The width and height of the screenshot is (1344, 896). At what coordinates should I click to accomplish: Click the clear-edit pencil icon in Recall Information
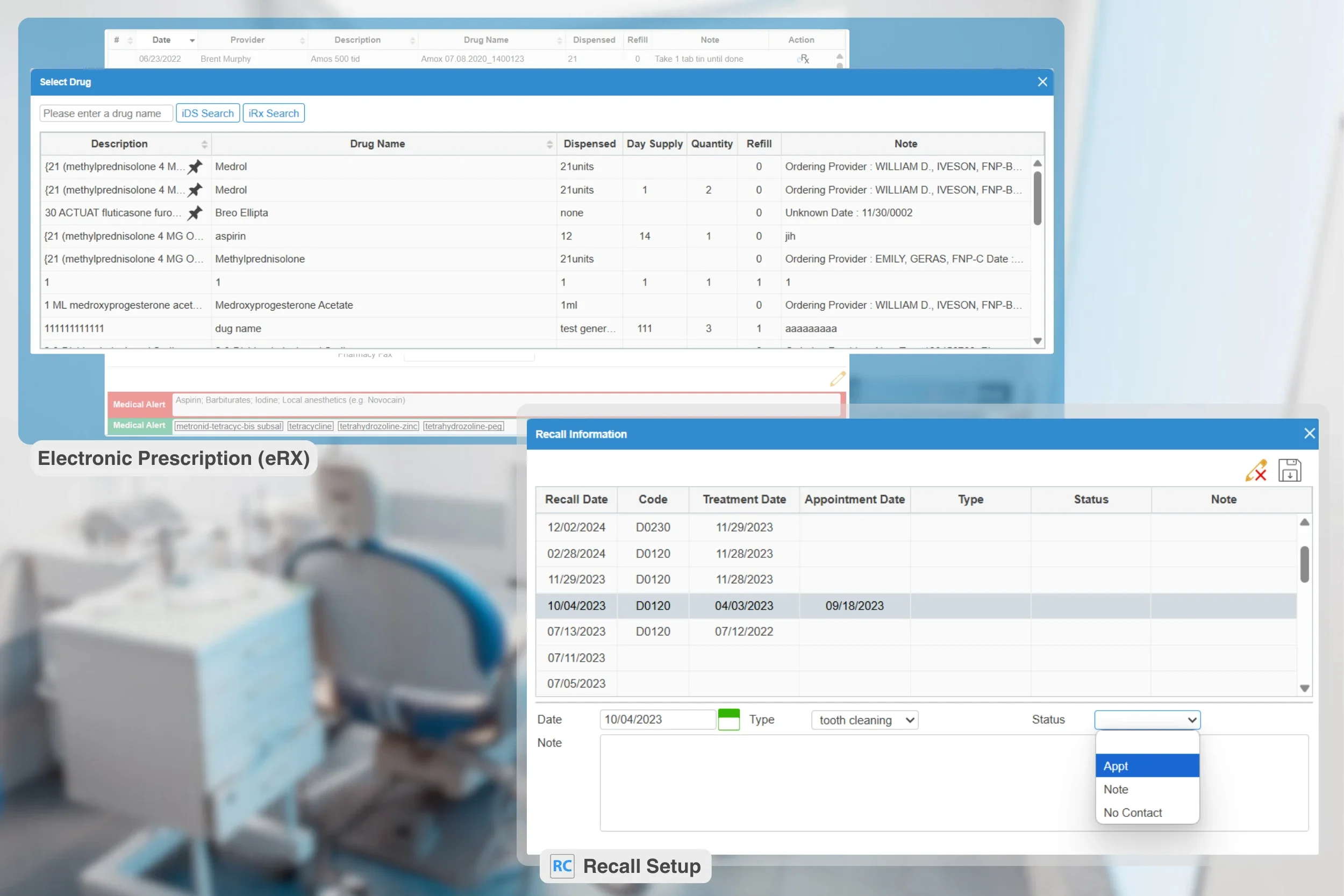point(1256,470)
